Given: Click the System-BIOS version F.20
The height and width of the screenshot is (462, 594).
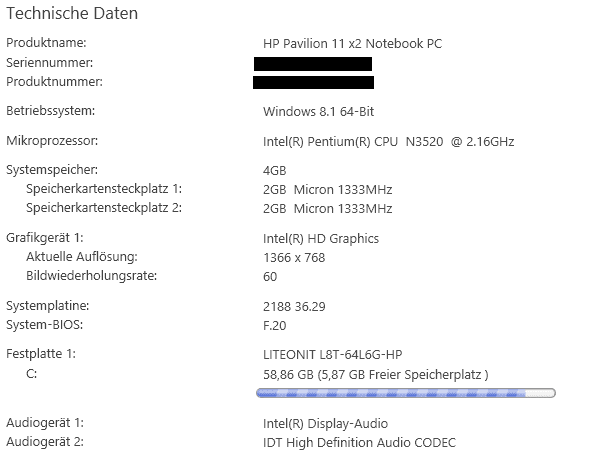Looking at the screenshot, I should [274, 326].
